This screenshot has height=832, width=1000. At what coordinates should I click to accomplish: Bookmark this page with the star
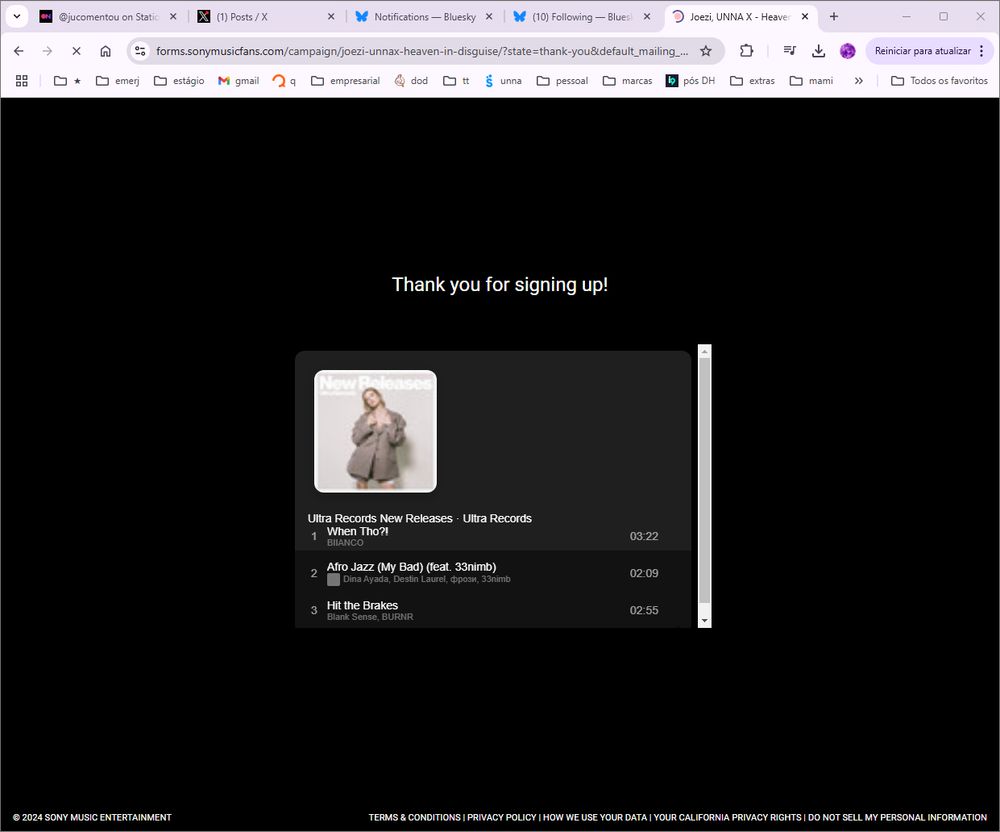coord(705,51)
